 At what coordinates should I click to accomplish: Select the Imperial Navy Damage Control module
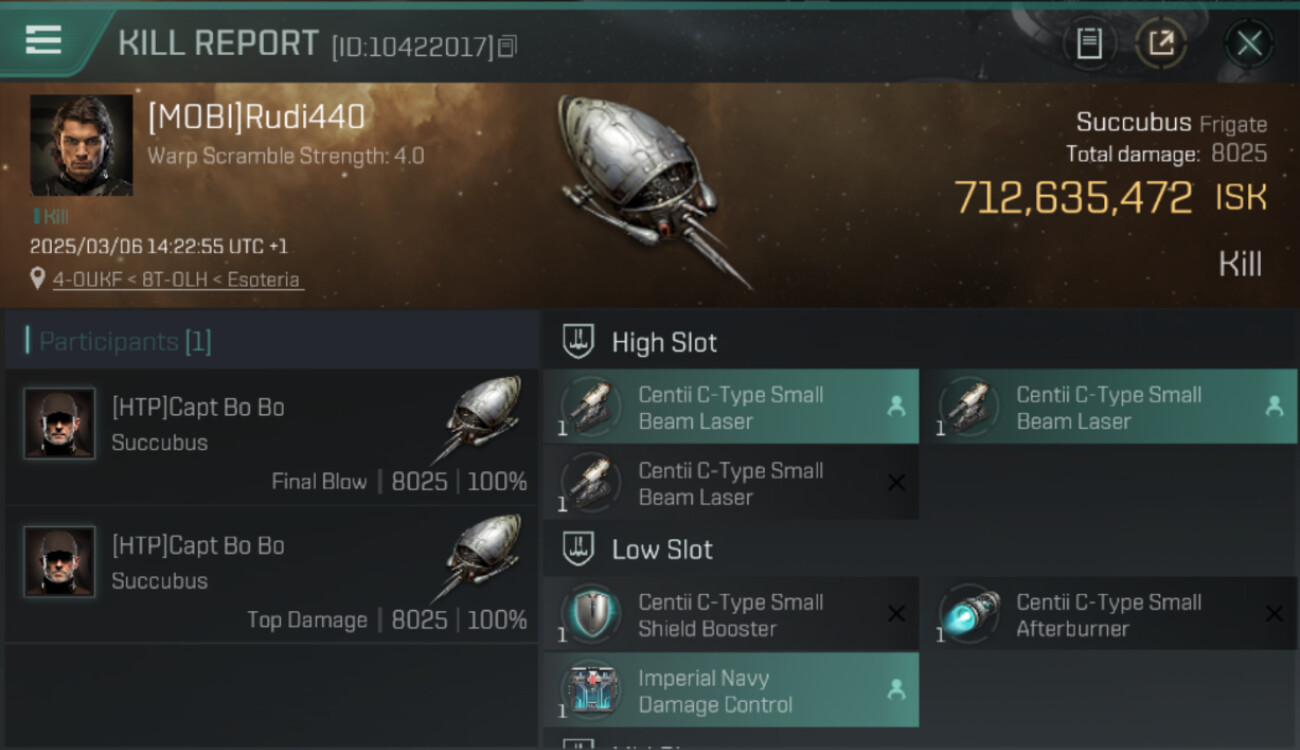[730, 691]
